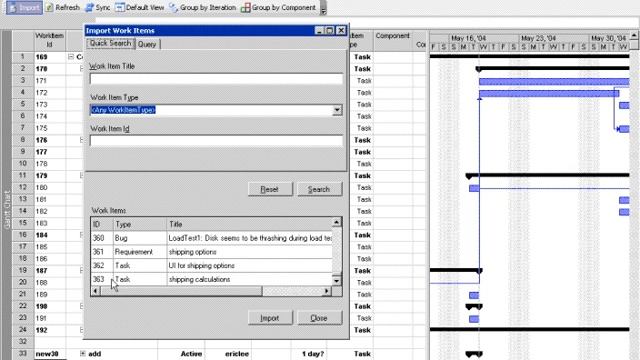The width and height of the screenshot is (640, 360).
Task: Click Work Items list scroll down arrow
Action: point(336,281)
